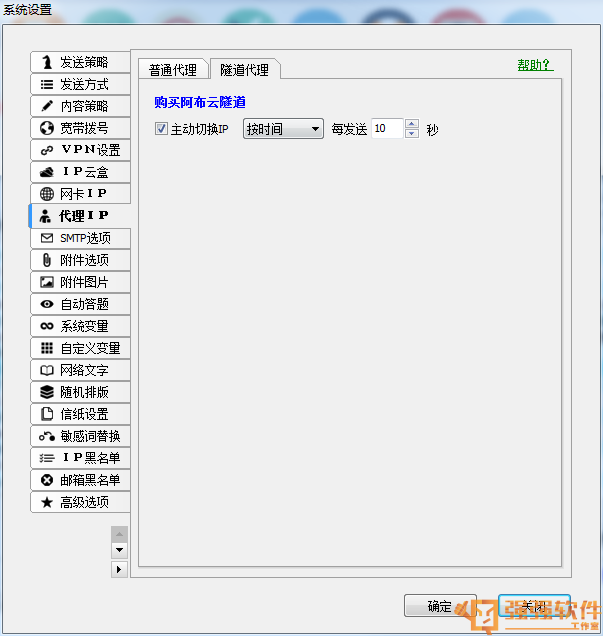
Task: Select the 隧道代理 tab
Action: pos(245,69)
